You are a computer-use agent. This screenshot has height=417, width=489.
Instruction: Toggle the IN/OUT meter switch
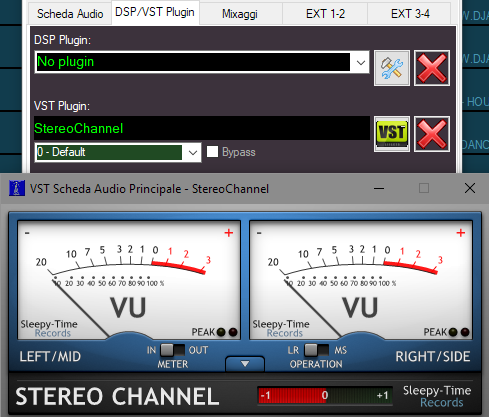172,350
